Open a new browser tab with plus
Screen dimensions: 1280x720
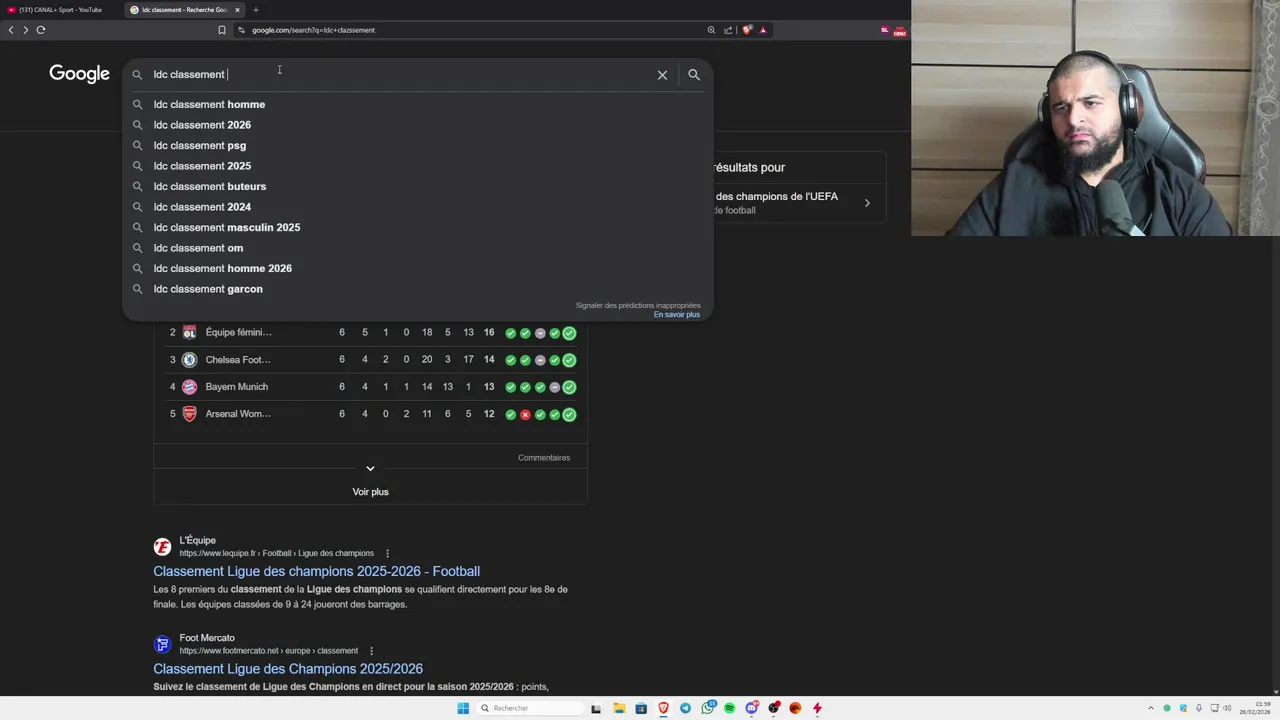click(x=256, y=10)
